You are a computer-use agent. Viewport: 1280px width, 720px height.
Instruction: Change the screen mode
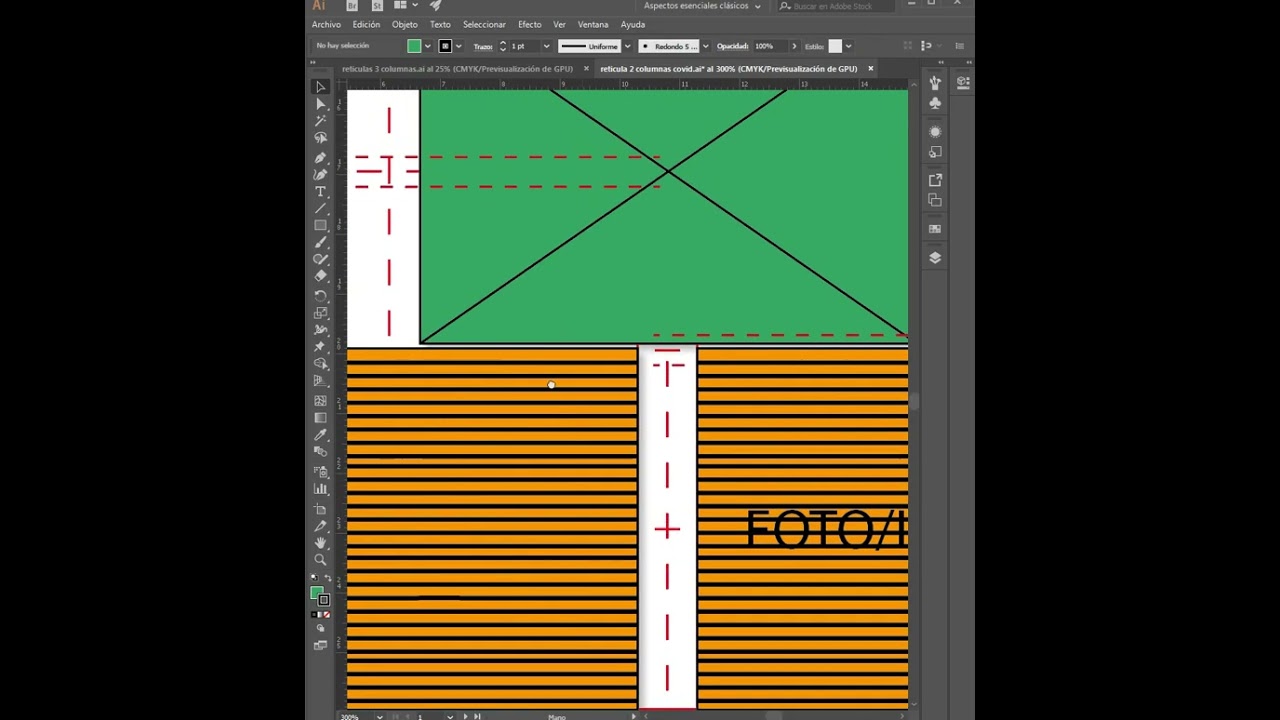tap(320, 645)
